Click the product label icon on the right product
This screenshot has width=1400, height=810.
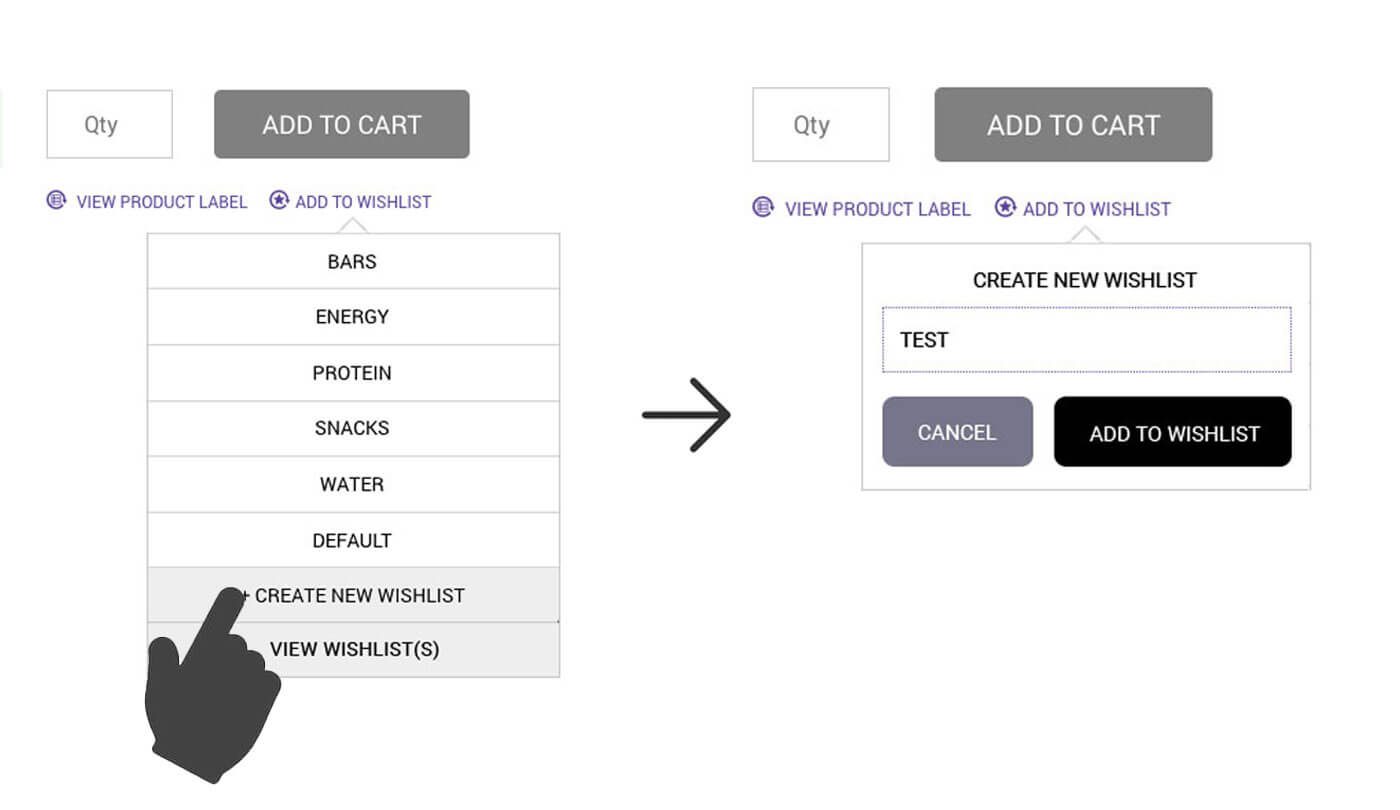763,208
